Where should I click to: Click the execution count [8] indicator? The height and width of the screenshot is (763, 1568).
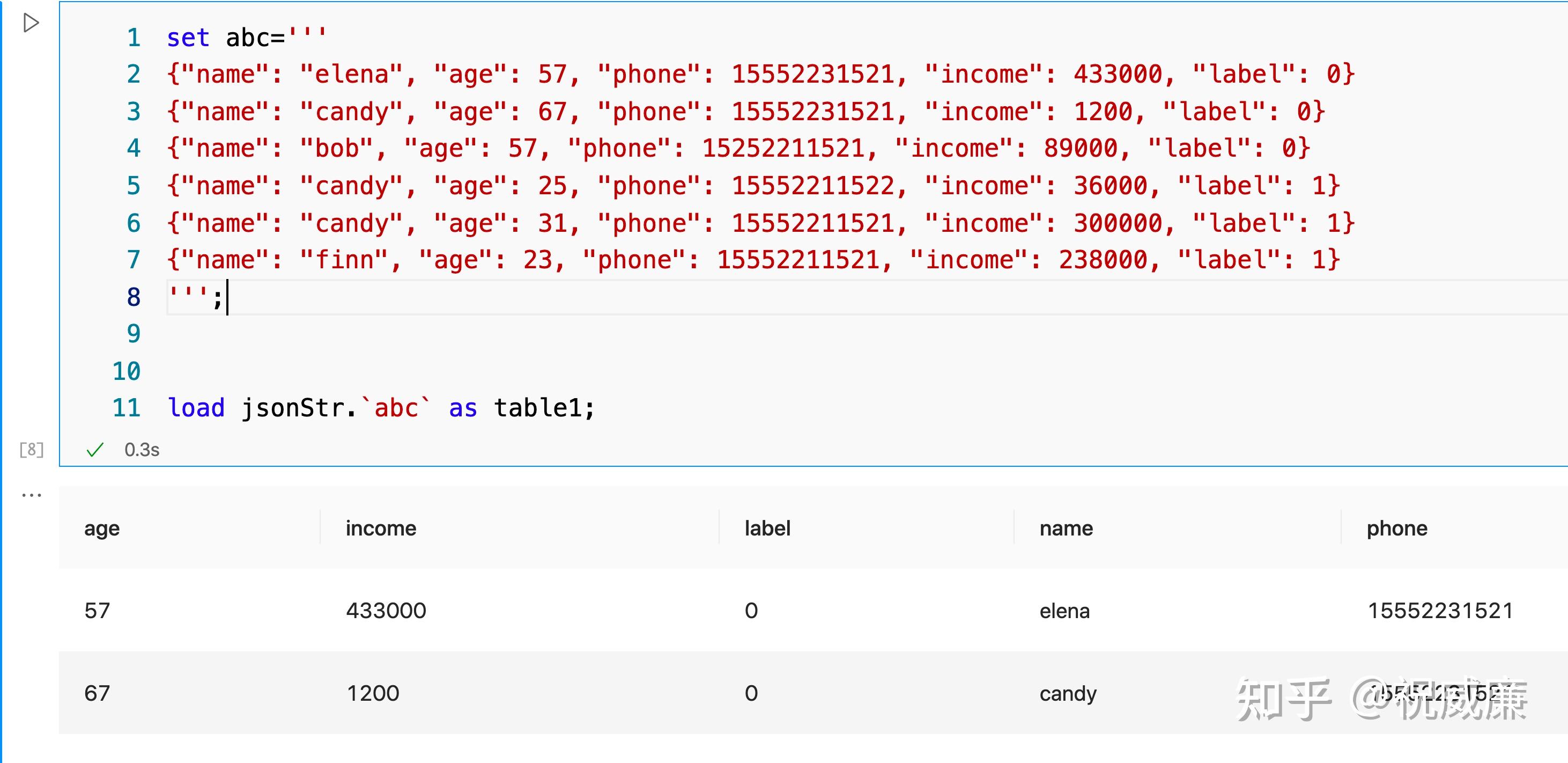pos(31,450)
